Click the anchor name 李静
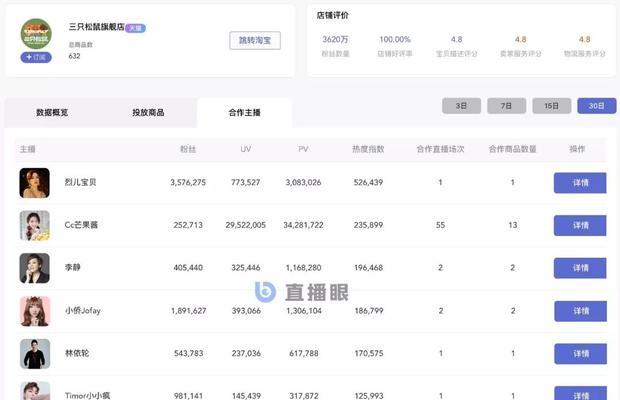 tap(72, 268)
